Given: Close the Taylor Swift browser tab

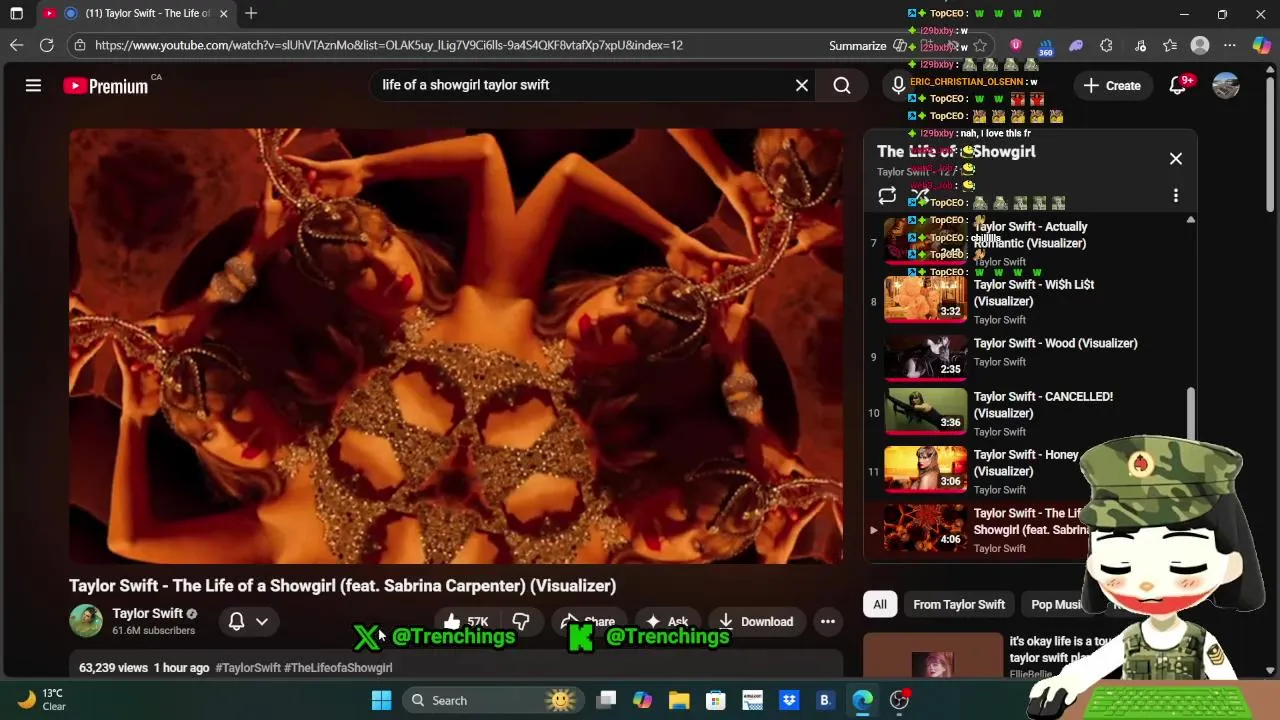Looking at the screenshot, I should tap(223, 14).
